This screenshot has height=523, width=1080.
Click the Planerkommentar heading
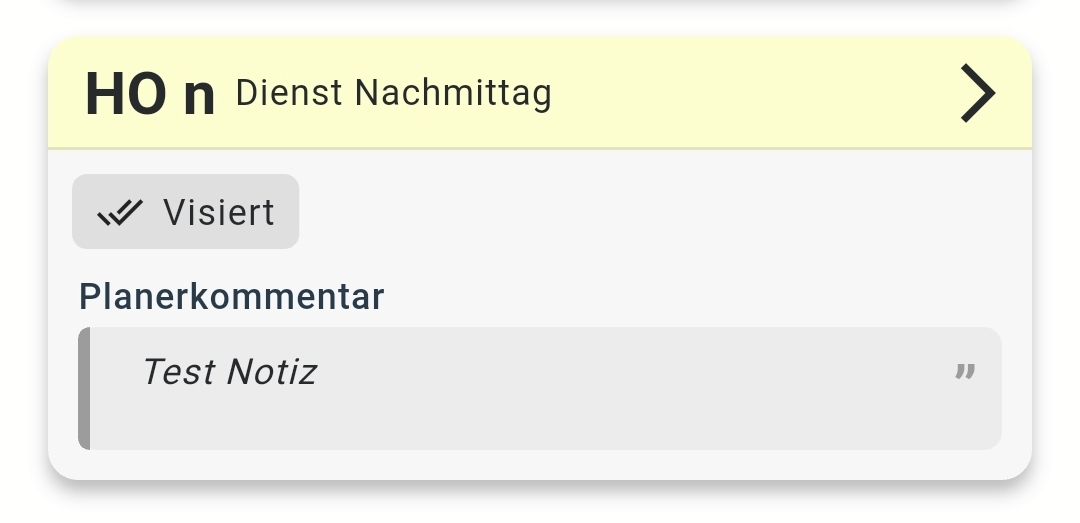click(231, 297)
